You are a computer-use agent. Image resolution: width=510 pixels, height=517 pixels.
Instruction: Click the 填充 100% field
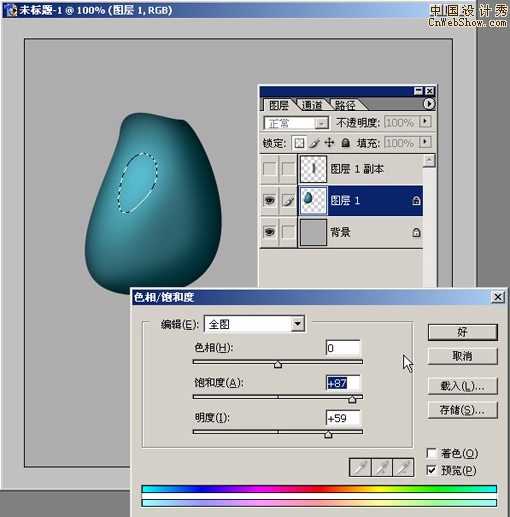401,143
